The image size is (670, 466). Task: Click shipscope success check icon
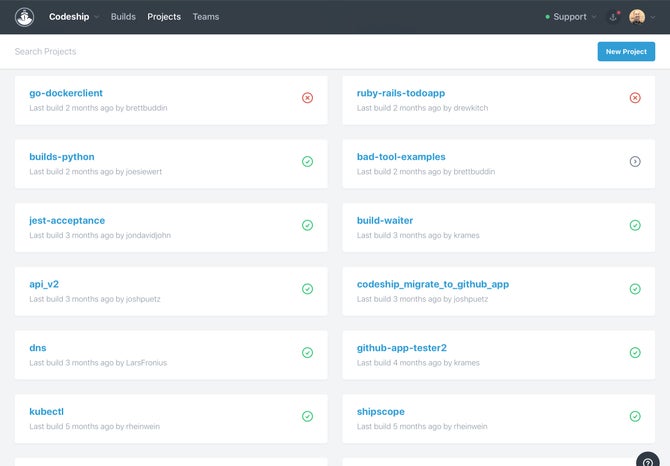click(635, 416)
